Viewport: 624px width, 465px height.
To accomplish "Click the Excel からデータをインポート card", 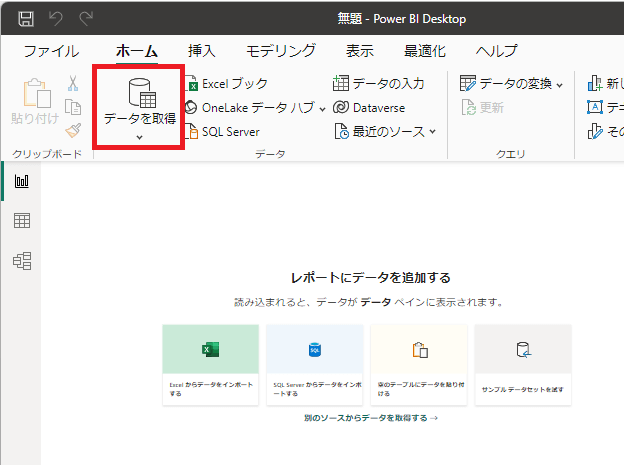I will pyautogui.click(x=211, y=365).
